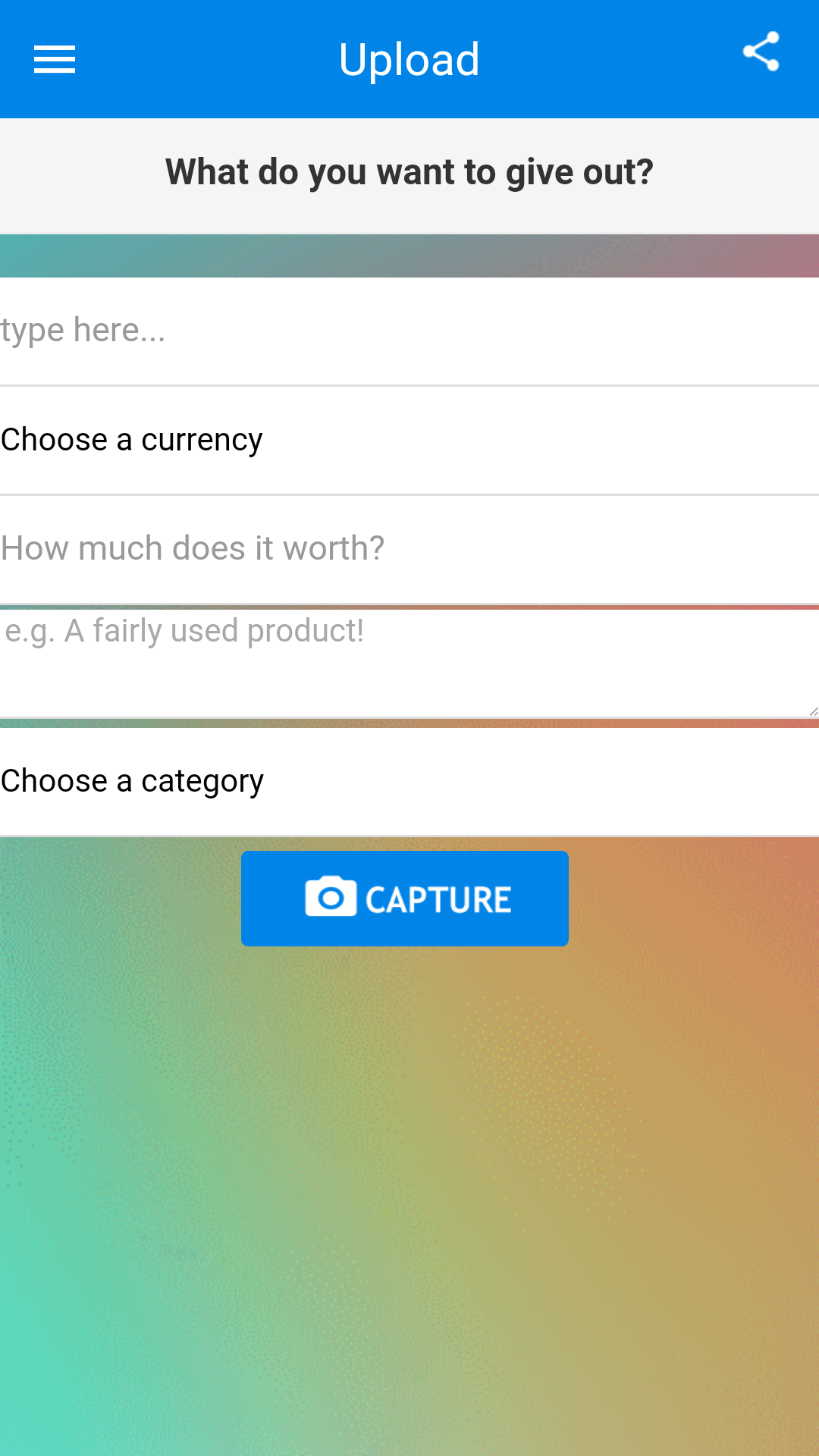This screenshot has height=1456, width=819.
Task: Click the CAPTURE text label
Action: point(438,899)
